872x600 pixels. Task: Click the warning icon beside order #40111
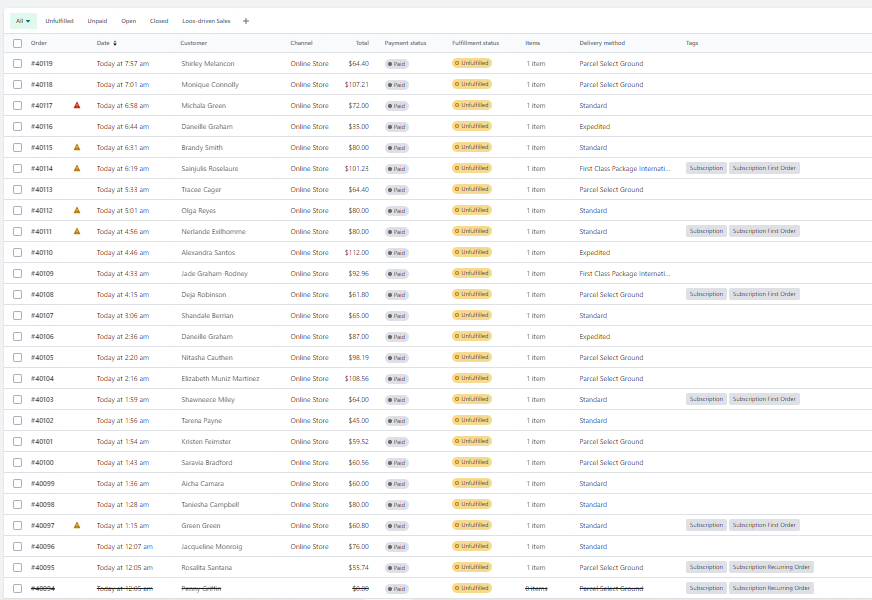77,231
